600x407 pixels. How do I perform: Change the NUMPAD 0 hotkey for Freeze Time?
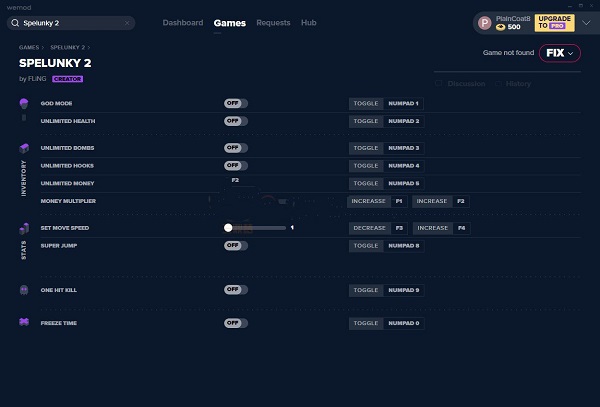coord(403,323)
